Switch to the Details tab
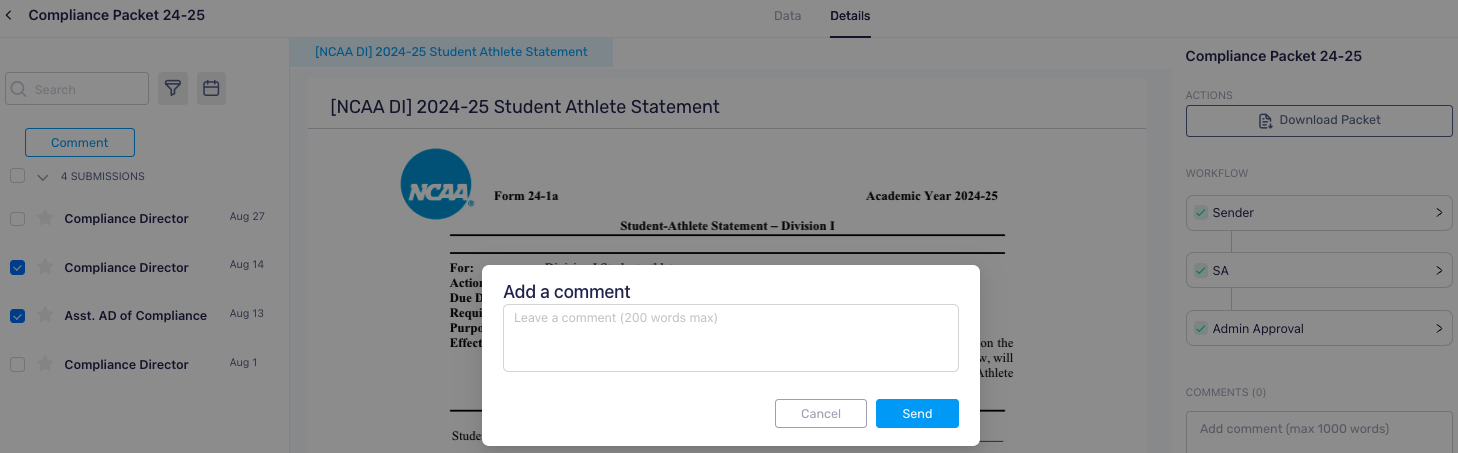Screen dimensions: 1458x453 click(x=850, y=16)
